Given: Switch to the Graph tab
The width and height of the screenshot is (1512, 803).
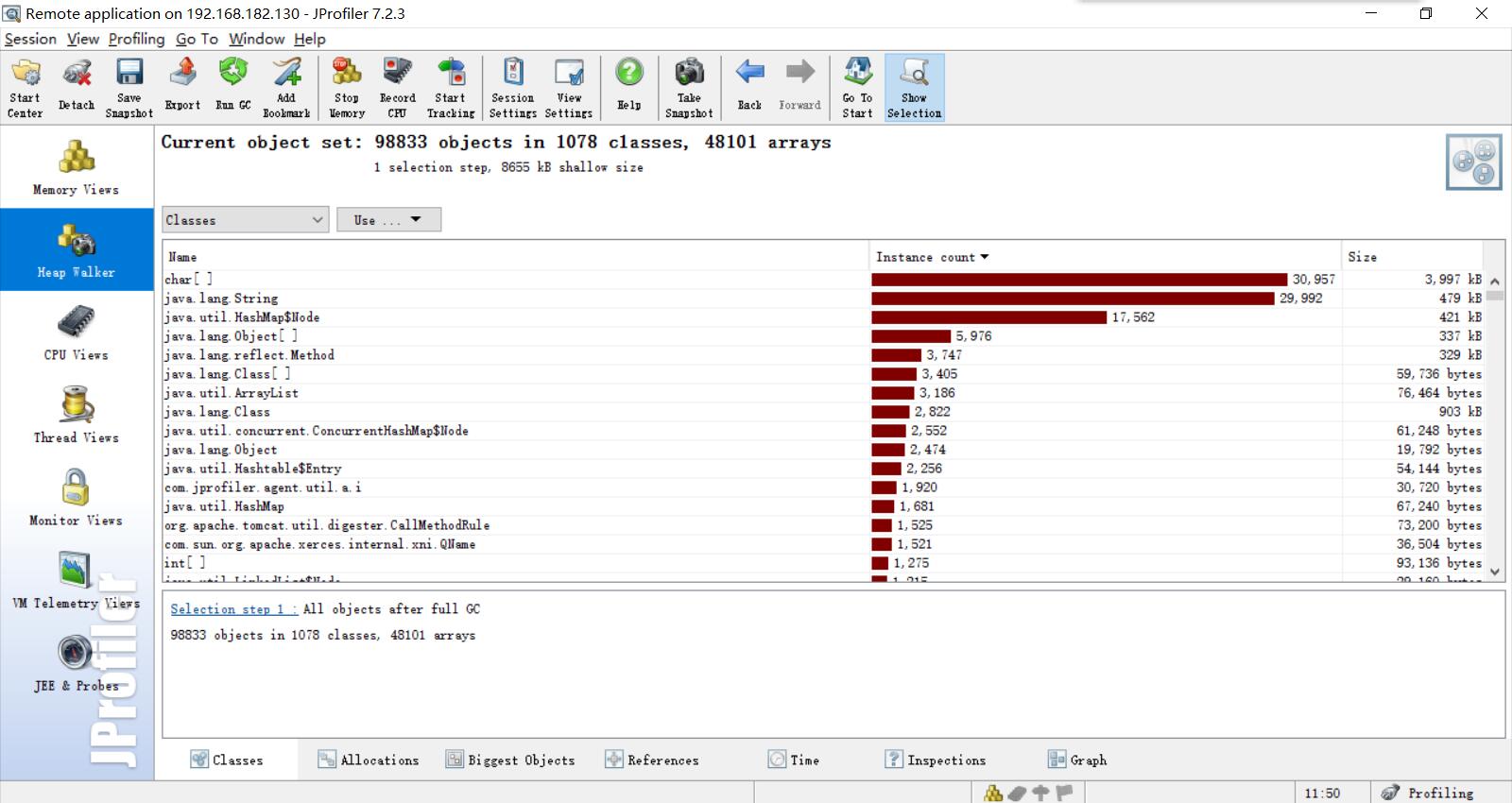Looking at the screenshot, I should [1077, 760].
